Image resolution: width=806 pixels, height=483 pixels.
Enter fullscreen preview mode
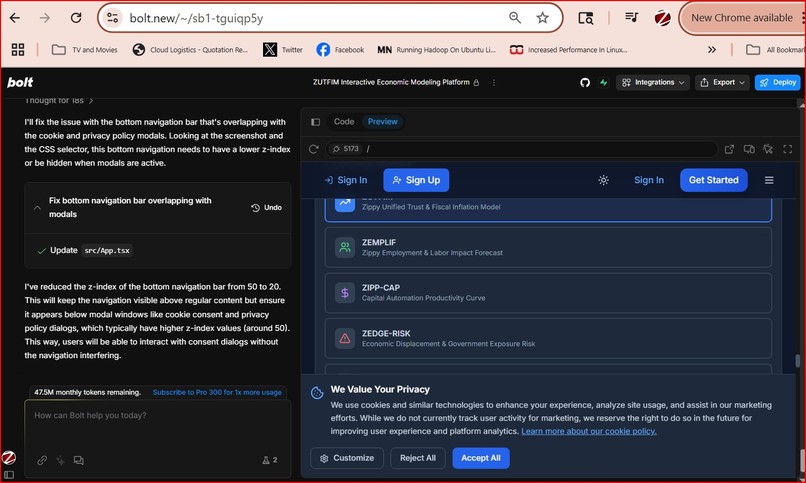[787, 149]
